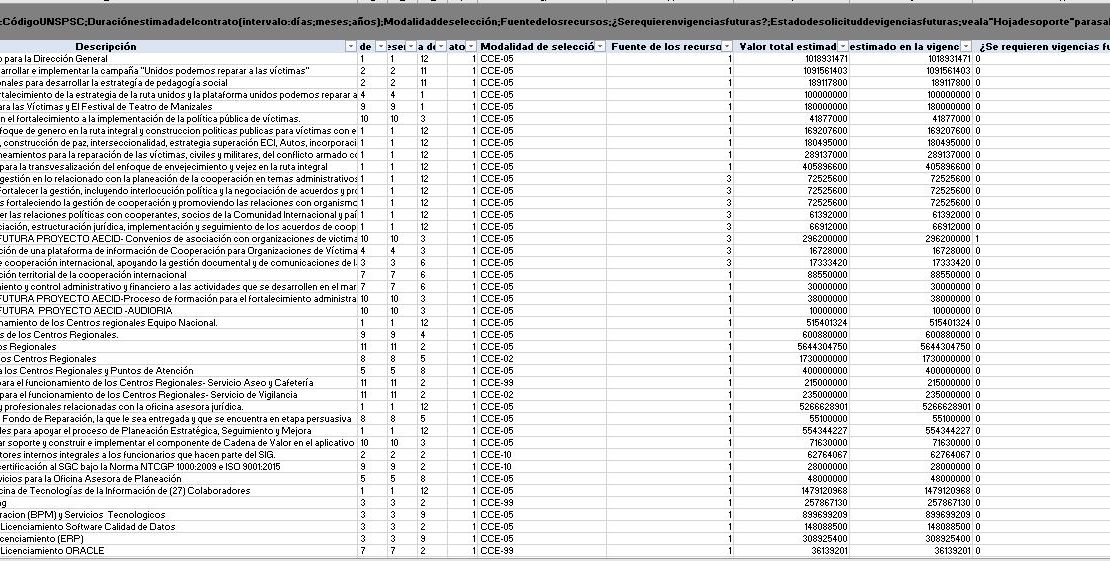Open filter dropdown of the 'a de' column
This screenshot has width=1110, height=561.
[x=441, y=47]
